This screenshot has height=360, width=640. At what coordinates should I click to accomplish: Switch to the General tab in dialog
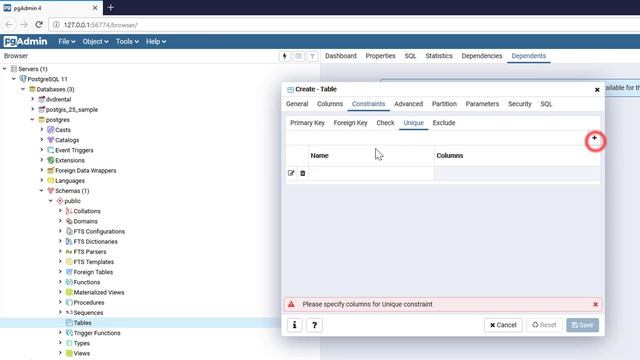(297, 104)
